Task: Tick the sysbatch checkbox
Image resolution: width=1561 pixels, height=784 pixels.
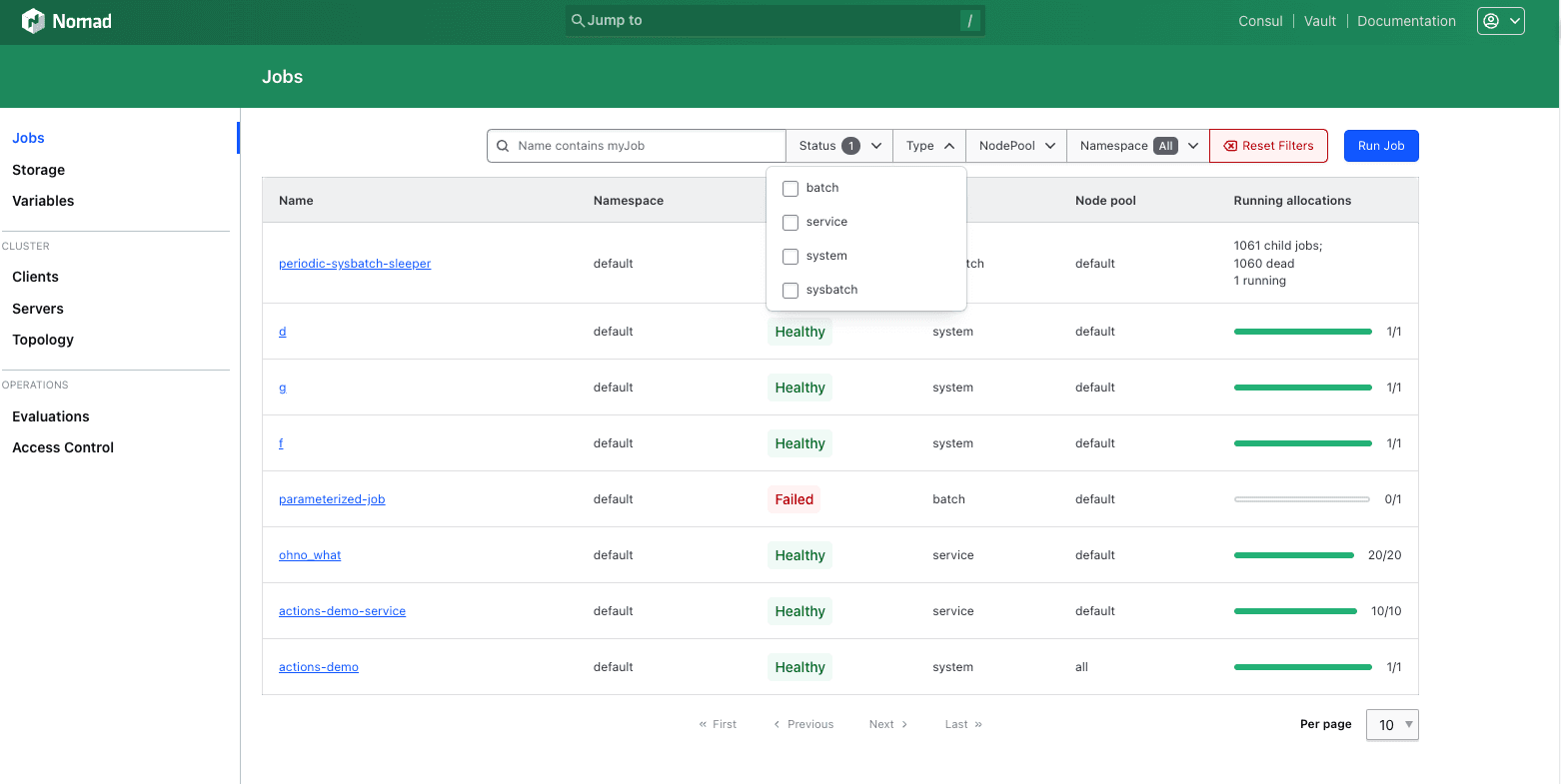Action: pos(790,291)
